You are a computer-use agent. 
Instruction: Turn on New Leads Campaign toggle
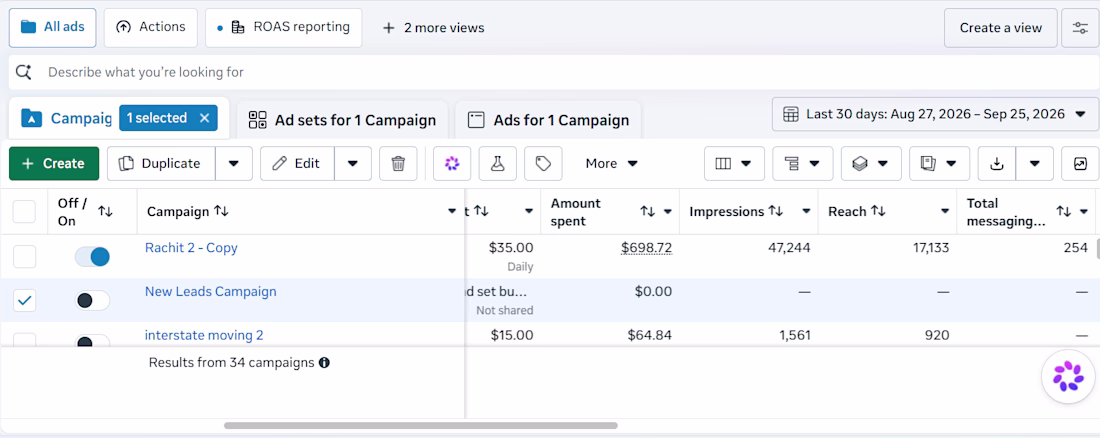point(93,300)
